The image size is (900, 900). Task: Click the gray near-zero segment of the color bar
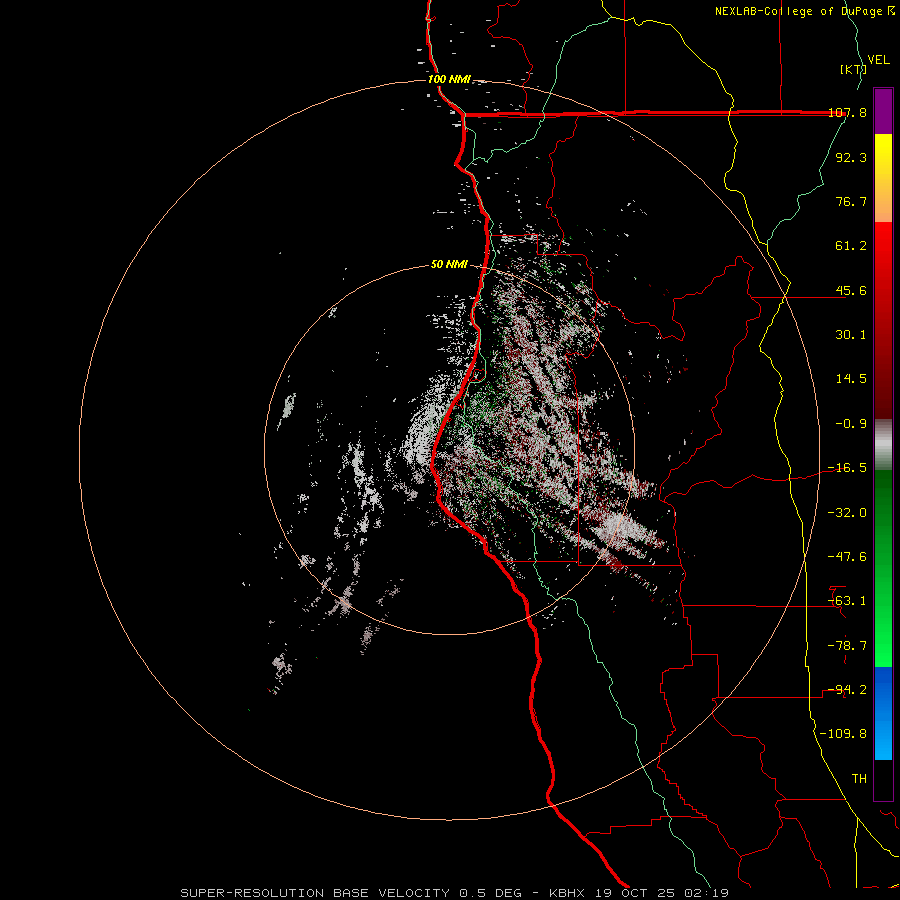click(883, 444)
